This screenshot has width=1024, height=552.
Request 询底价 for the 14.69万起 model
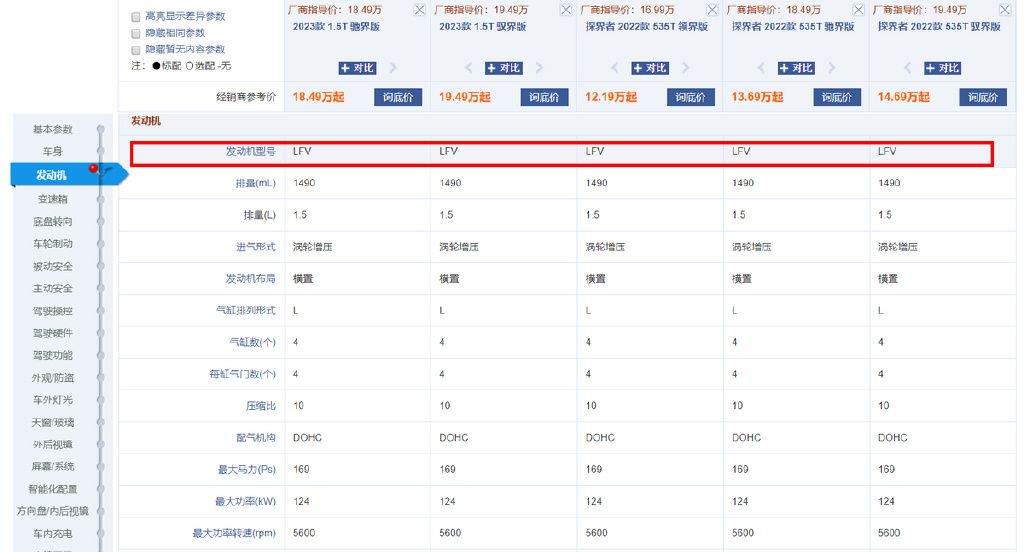tap(983, 97)
